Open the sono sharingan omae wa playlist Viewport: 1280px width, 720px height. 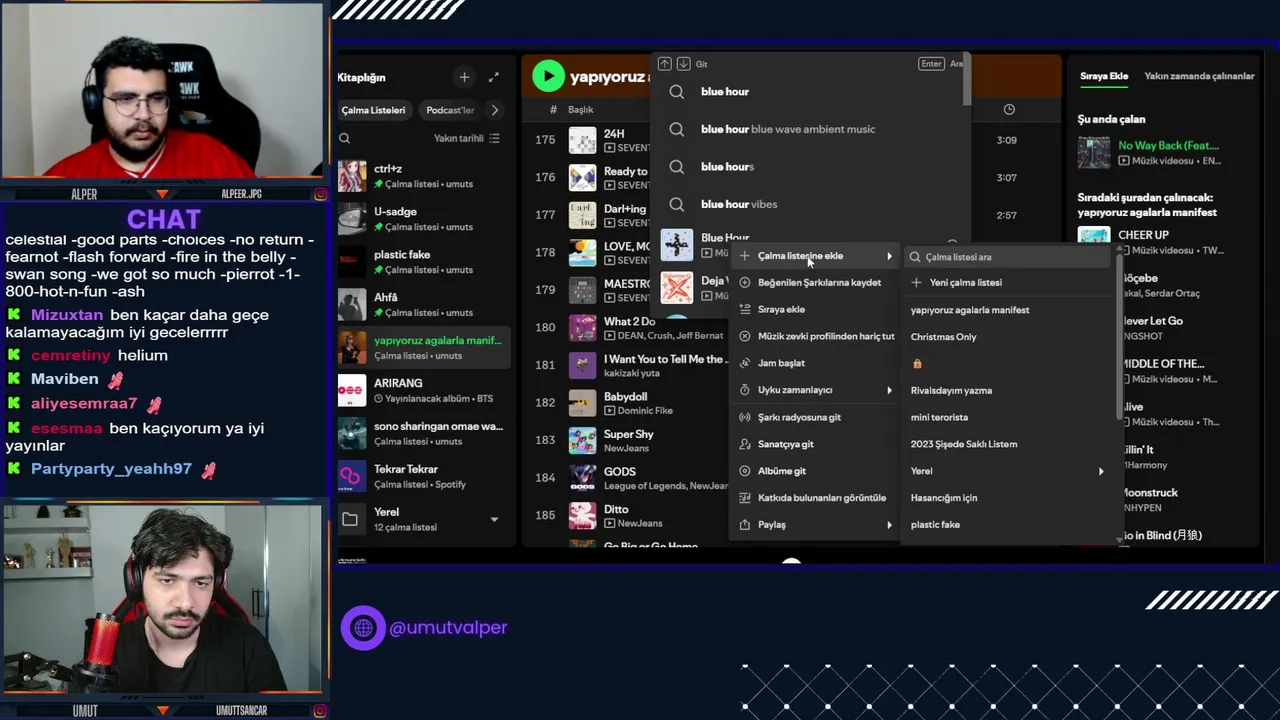(424, 433)
